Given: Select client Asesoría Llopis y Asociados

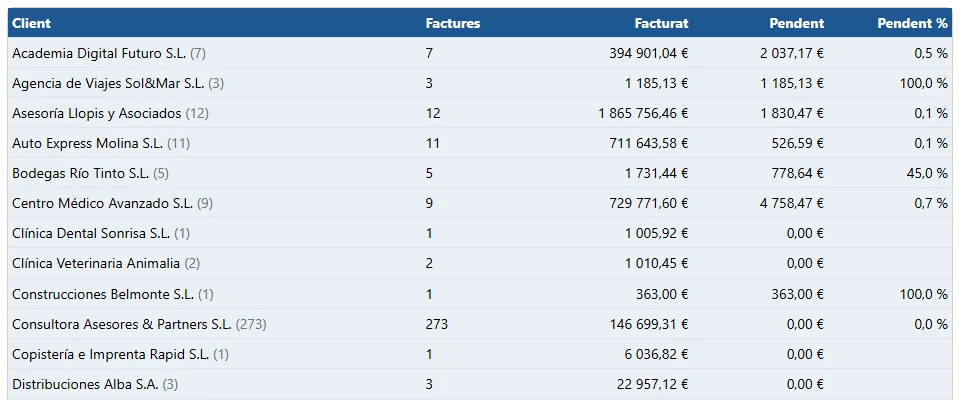Looking at the screenshot, I should pyautogui.click(x=97, y=113).
